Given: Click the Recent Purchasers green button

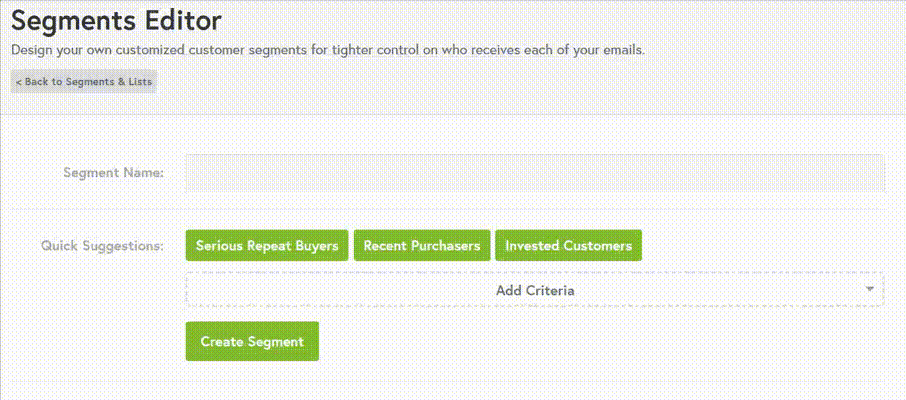Looking at the screenshot, I should [421, 245].
